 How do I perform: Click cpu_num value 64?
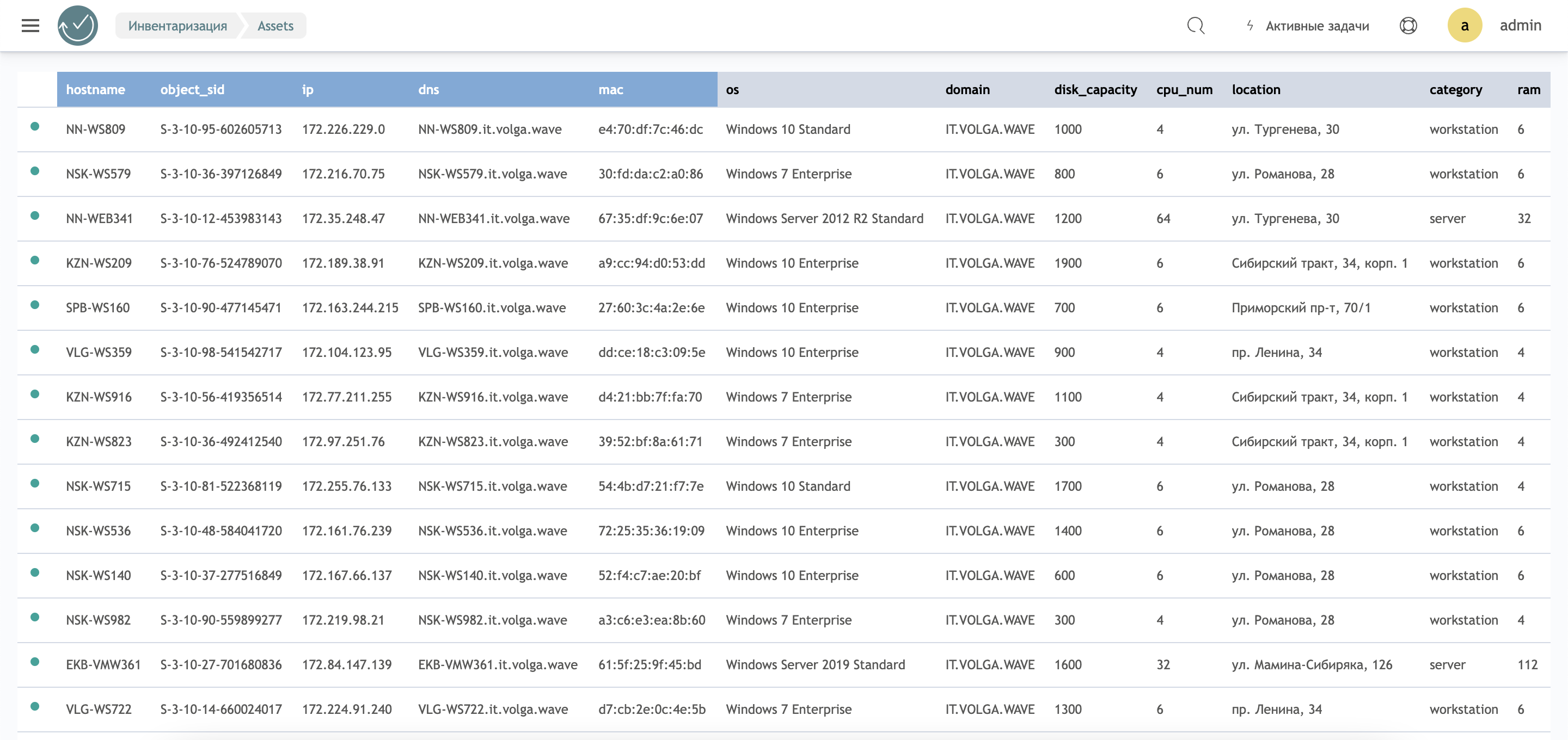pos(1163,219)
